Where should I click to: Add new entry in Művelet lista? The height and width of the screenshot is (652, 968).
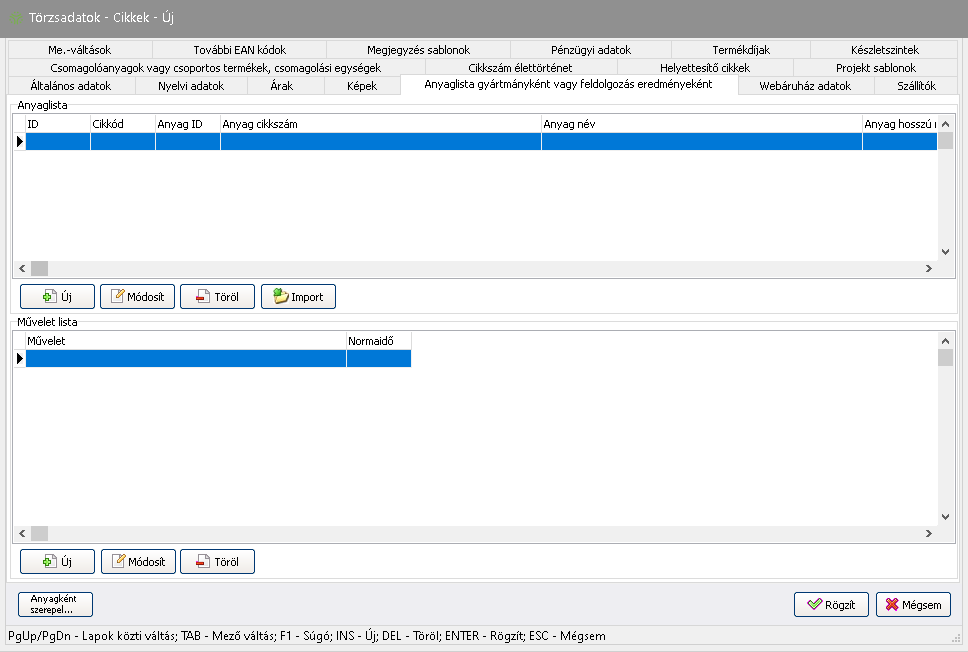pyautogui.click(x=57, y=562)
